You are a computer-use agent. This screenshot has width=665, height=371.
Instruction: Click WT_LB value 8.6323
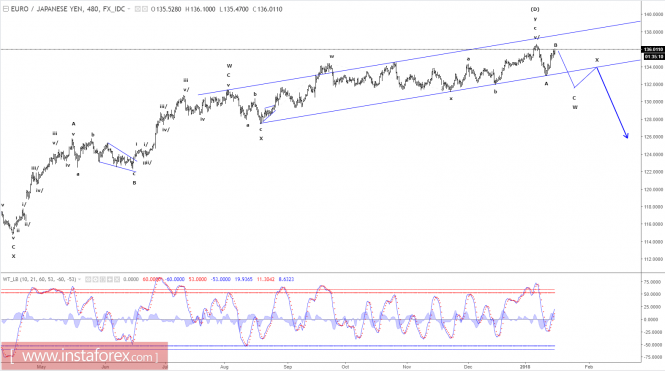click(x=286, y=279)
